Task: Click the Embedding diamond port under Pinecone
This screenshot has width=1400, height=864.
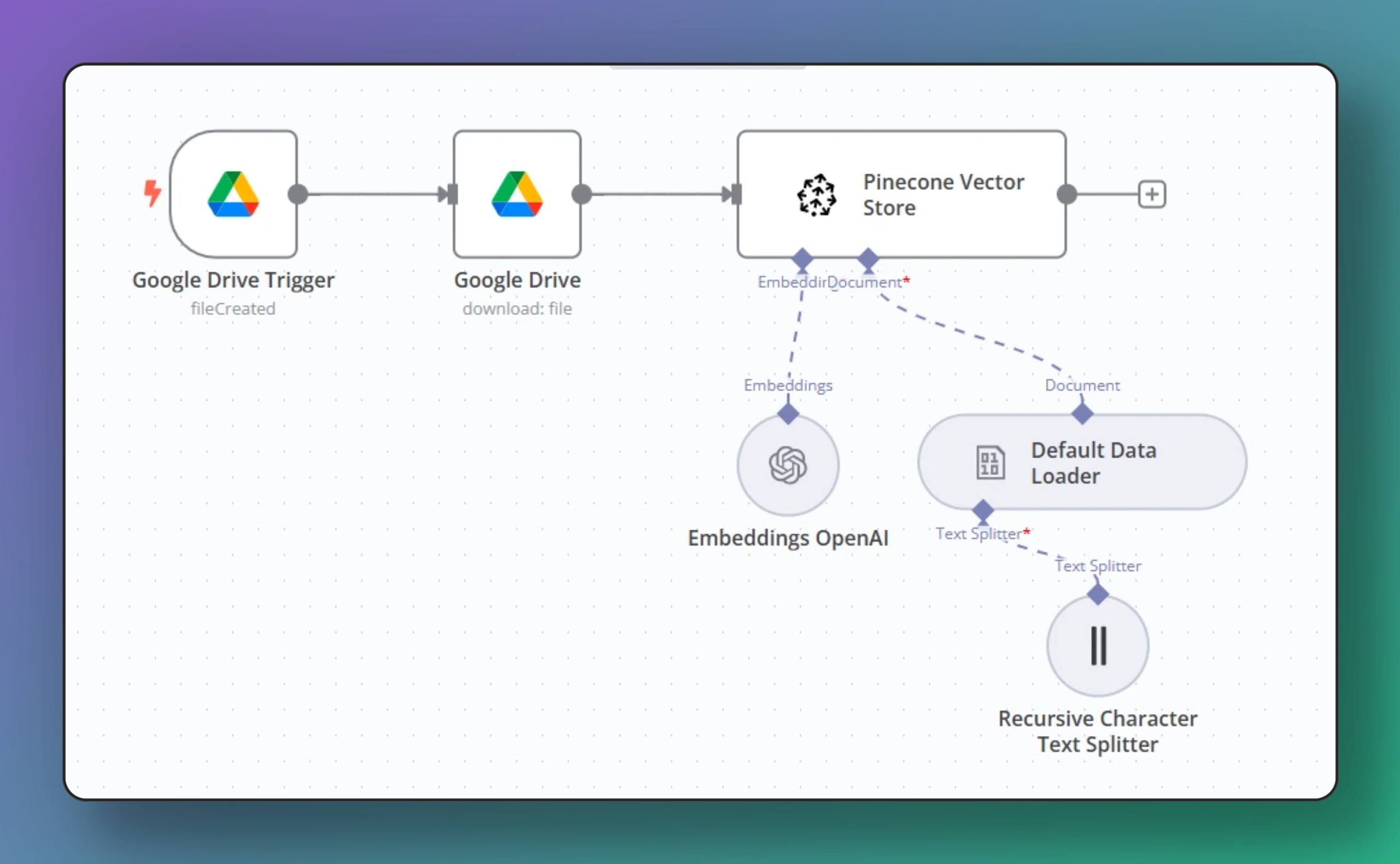Action: (x=802, y=258)
